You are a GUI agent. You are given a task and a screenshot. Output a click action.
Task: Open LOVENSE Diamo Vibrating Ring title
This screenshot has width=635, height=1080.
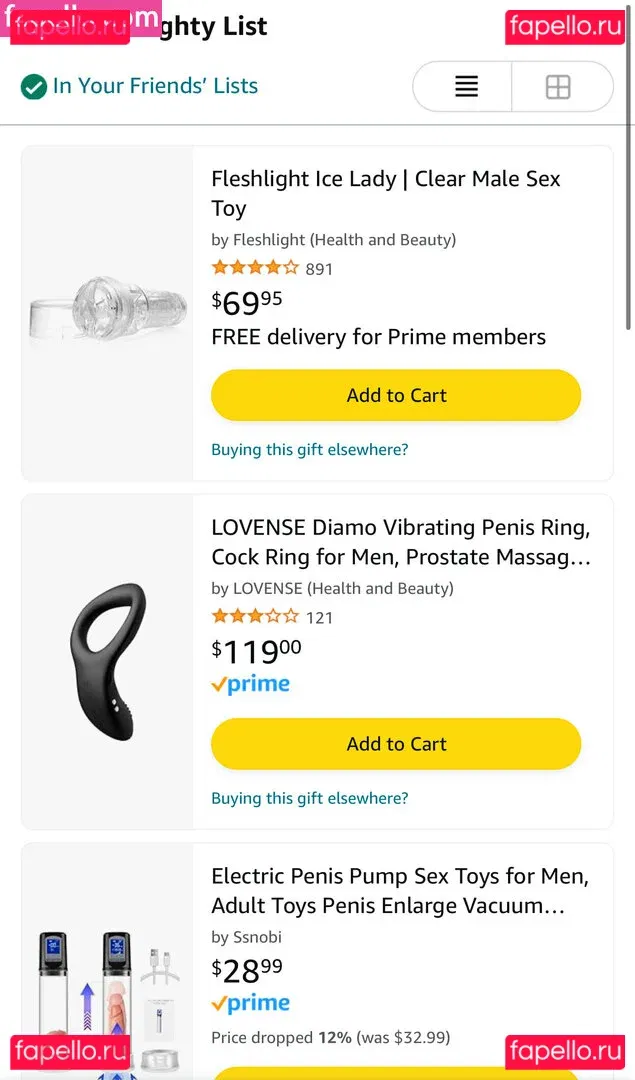click(x=400, y=542)
